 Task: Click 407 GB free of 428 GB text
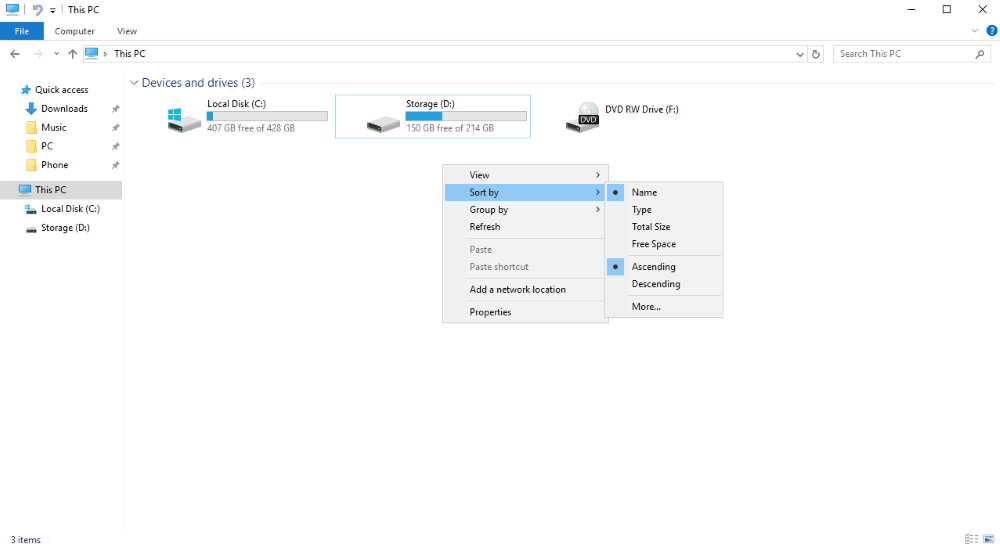251,128
